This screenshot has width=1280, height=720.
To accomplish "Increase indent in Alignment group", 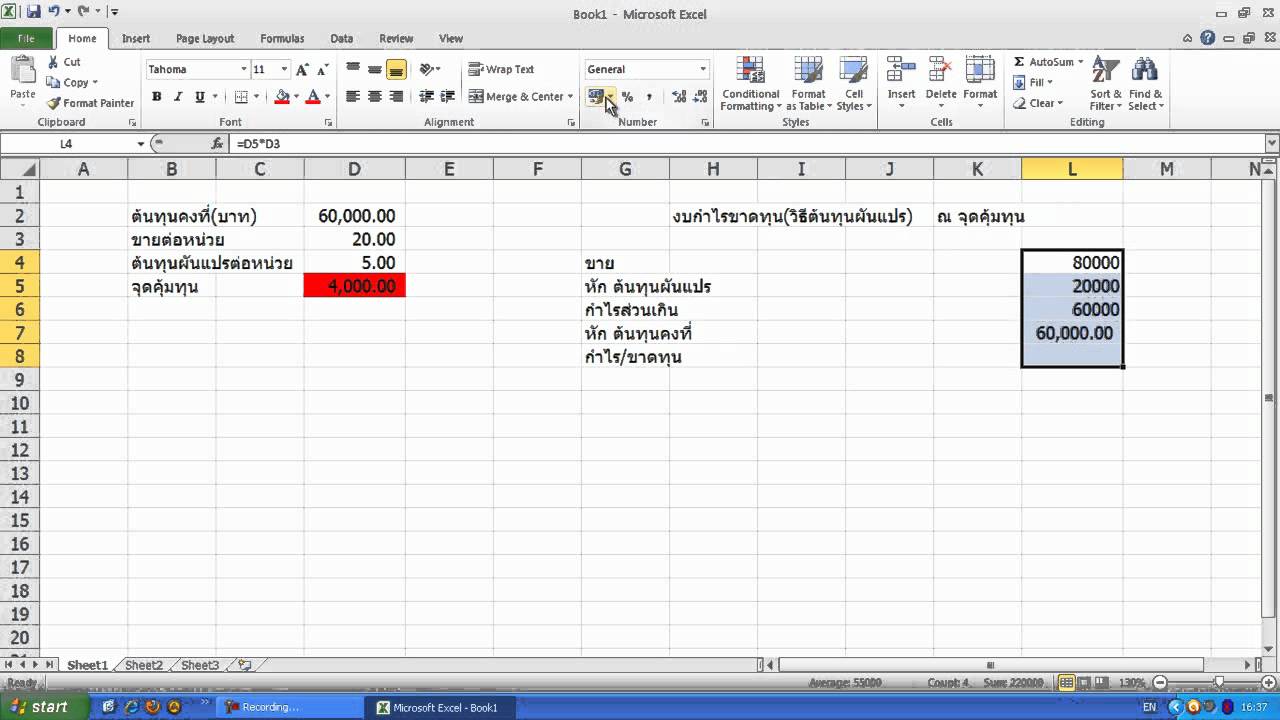I will pos(448,97).
